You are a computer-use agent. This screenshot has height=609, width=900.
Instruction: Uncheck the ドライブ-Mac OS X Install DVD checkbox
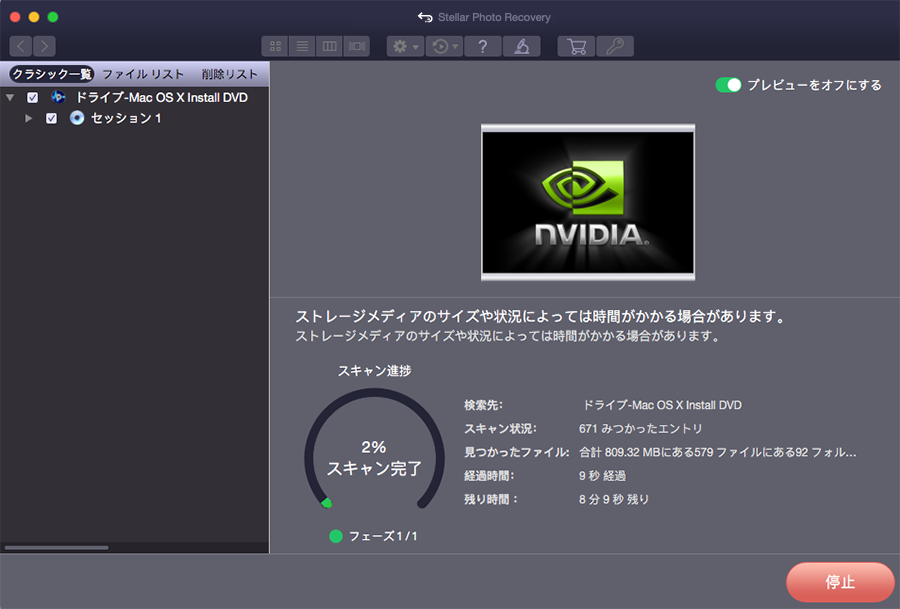[x=33, y=98]
